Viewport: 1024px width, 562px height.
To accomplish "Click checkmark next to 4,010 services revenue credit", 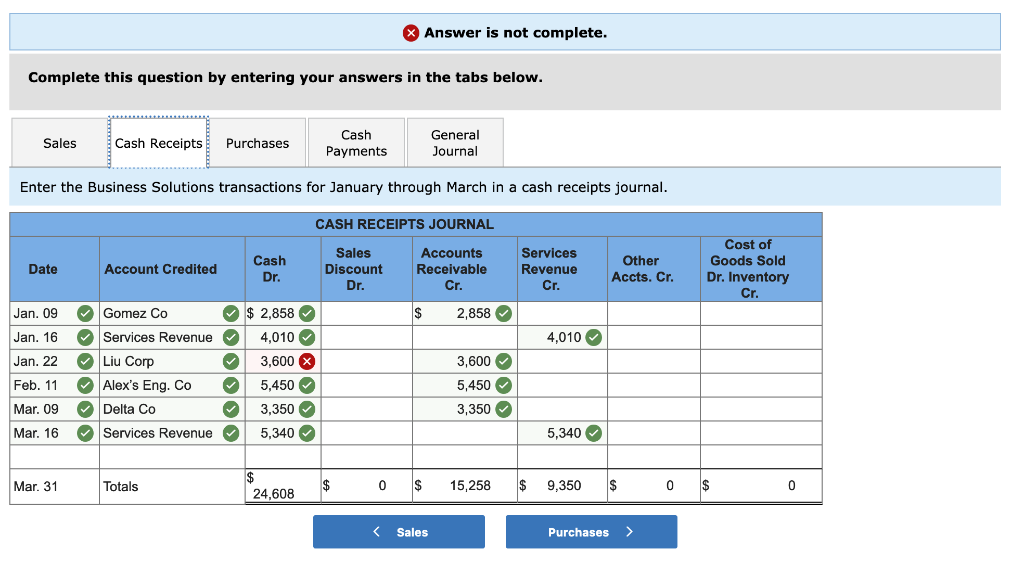I will pyautogui.click(x=593, y=337).
